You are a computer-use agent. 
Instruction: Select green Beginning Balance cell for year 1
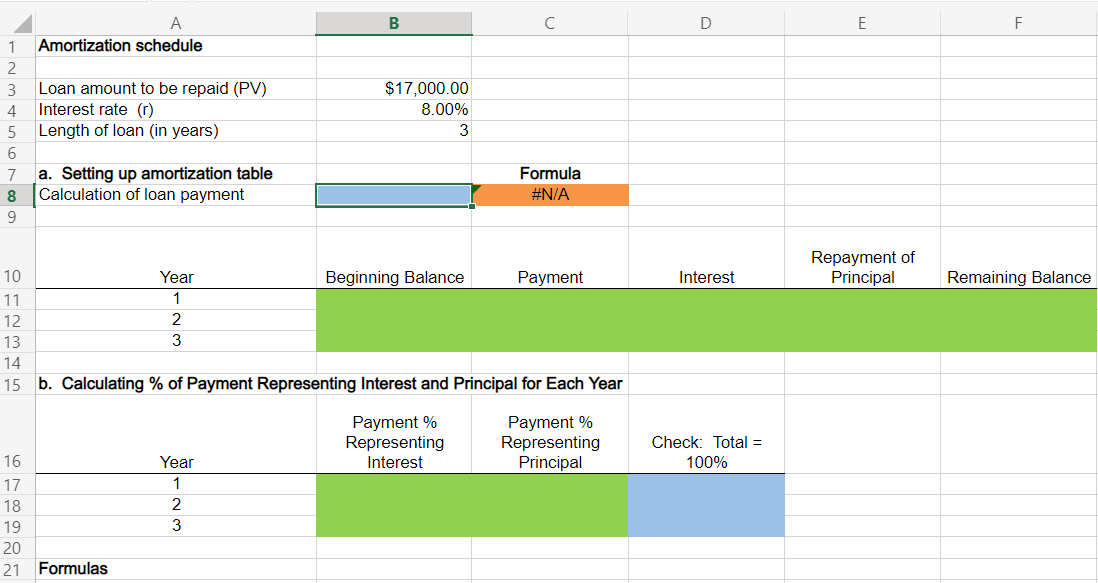pos(394,300)
